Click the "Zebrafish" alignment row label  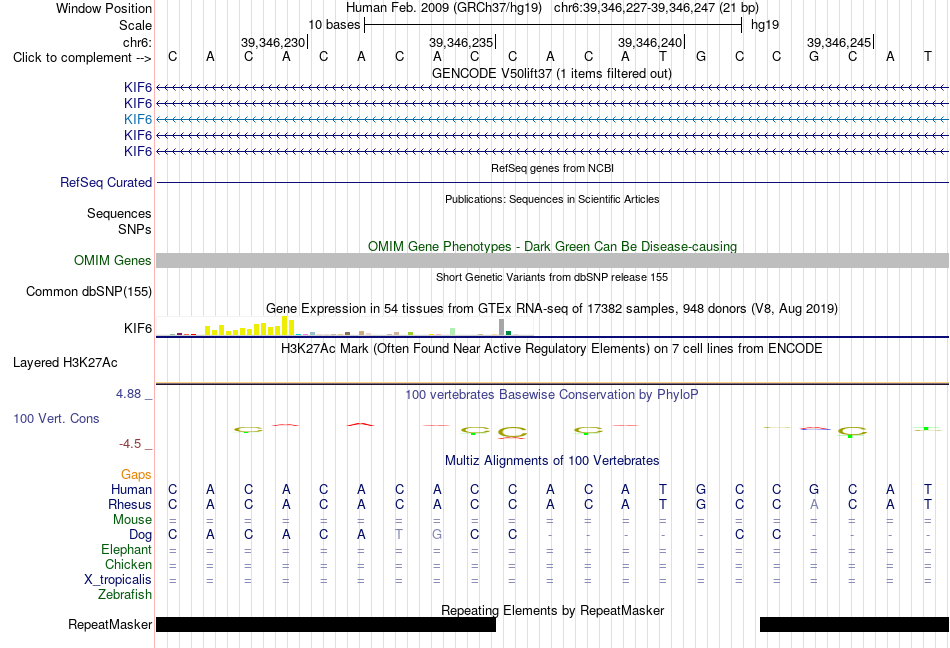(x=125, y=595)
